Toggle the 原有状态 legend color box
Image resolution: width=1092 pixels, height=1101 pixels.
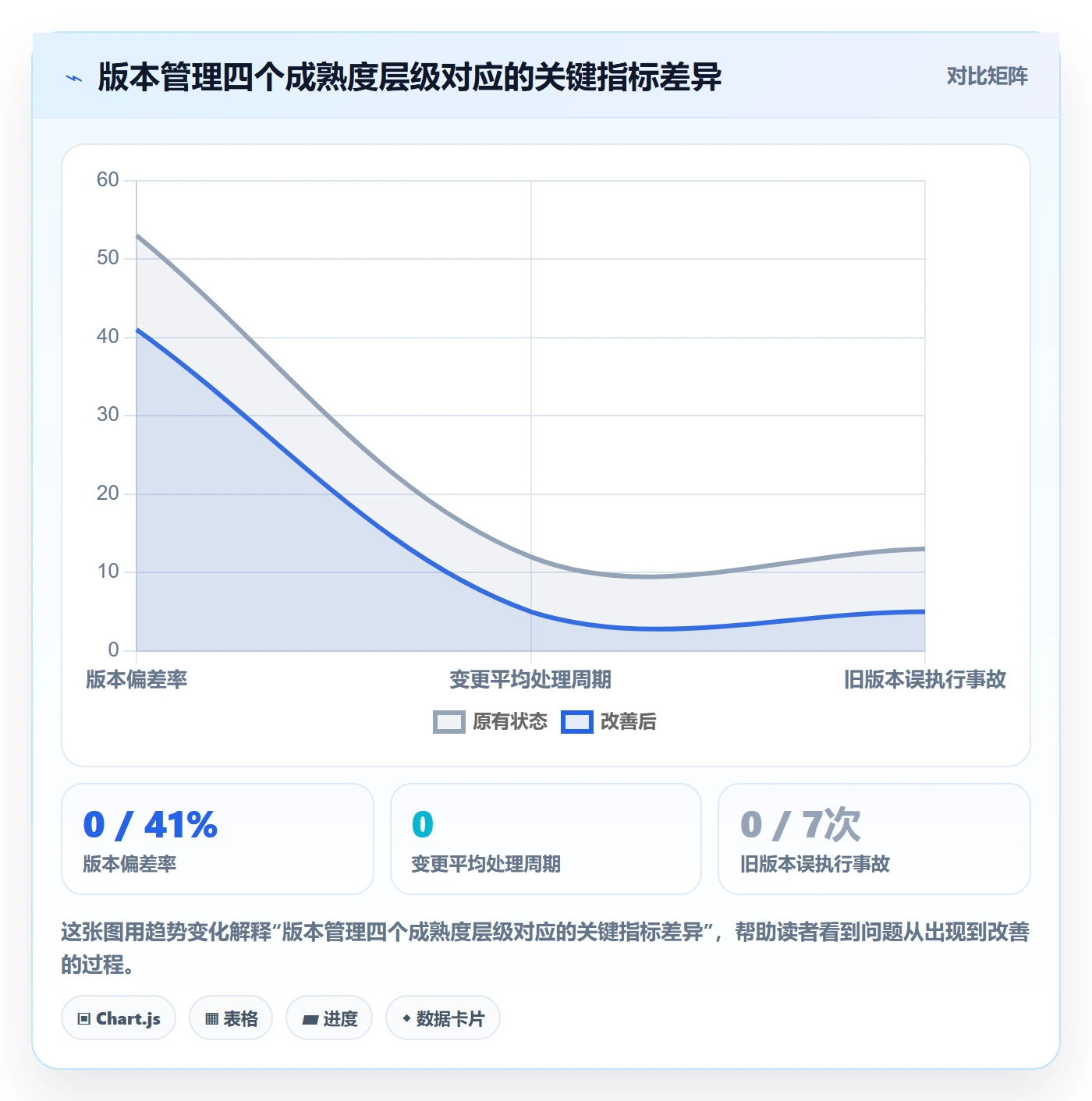click(x=448, y=722)
